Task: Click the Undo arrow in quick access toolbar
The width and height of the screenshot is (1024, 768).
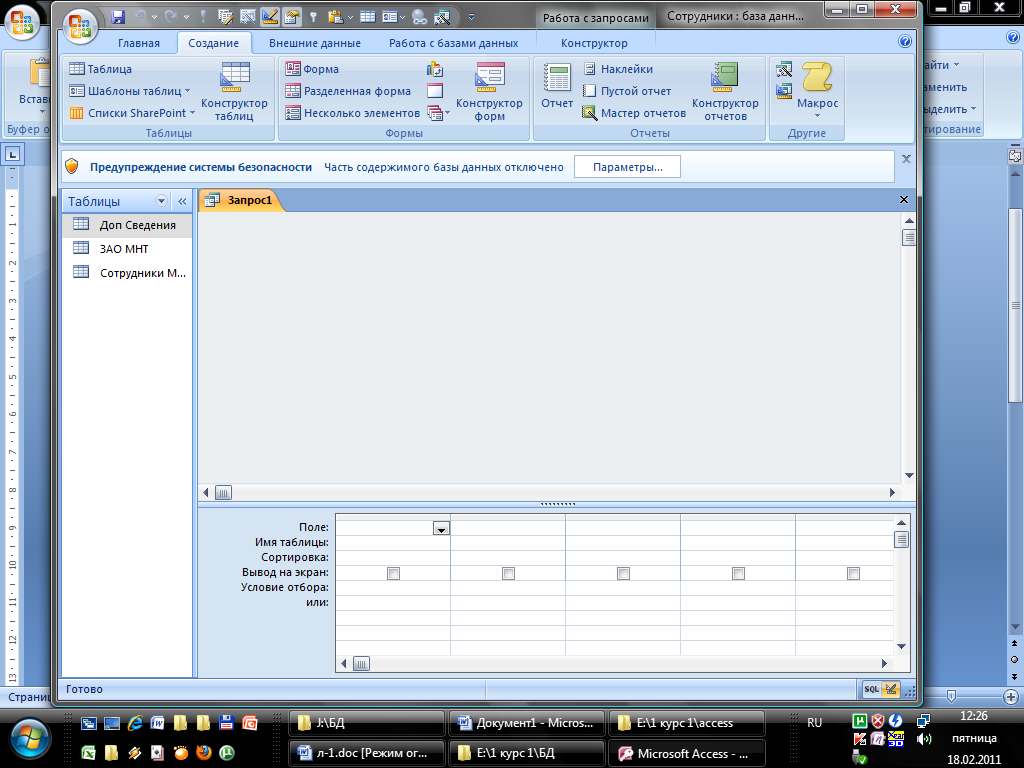Action: pyautogui.click(x=140, y=17)
